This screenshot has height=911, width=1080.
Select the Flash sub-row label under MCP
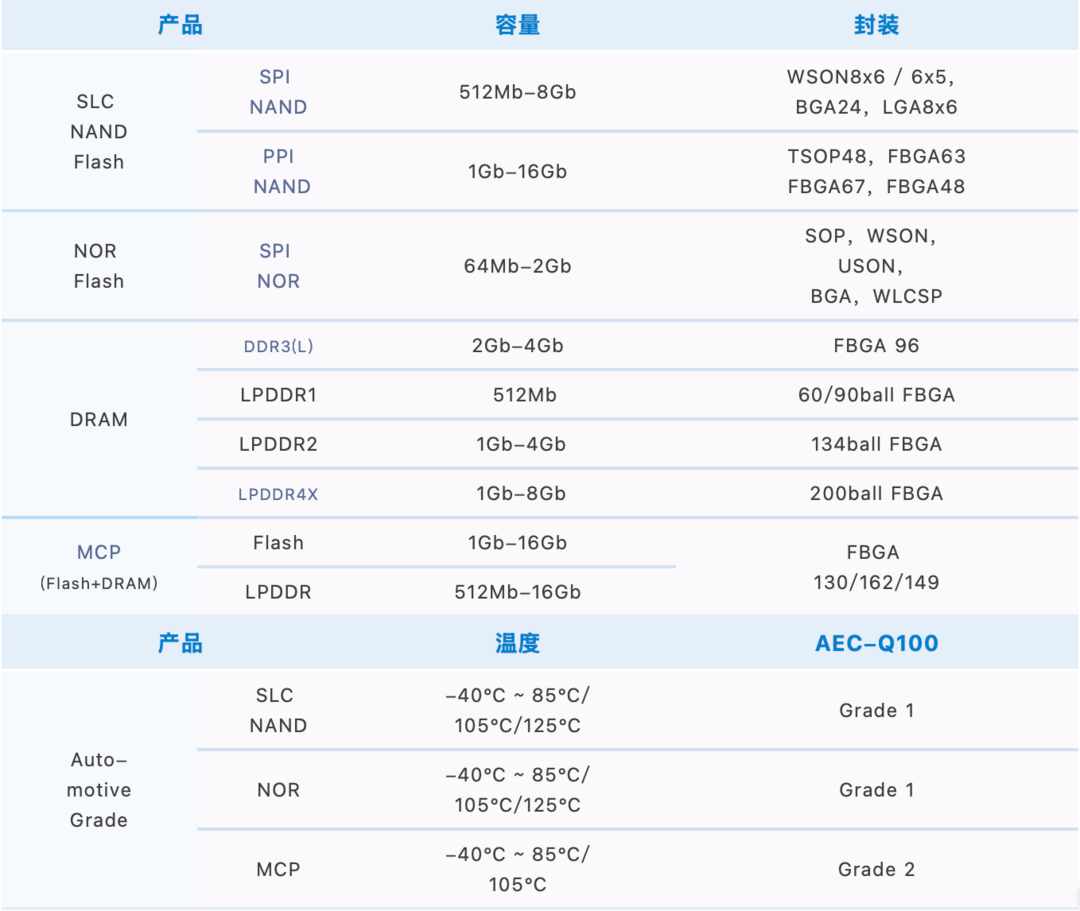pos(278,543)
